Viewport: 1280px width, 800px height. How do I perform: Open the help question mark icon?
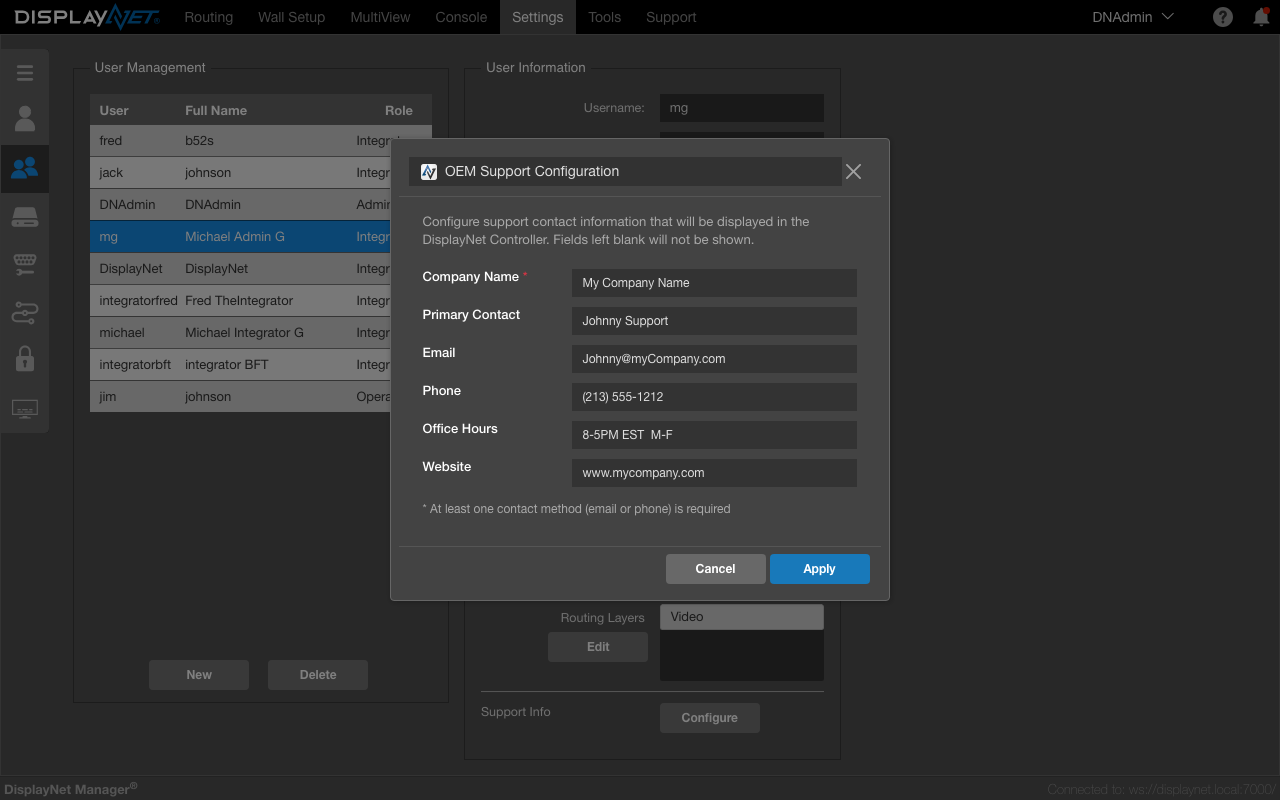pyautogui.click(x=1223, y=17)
